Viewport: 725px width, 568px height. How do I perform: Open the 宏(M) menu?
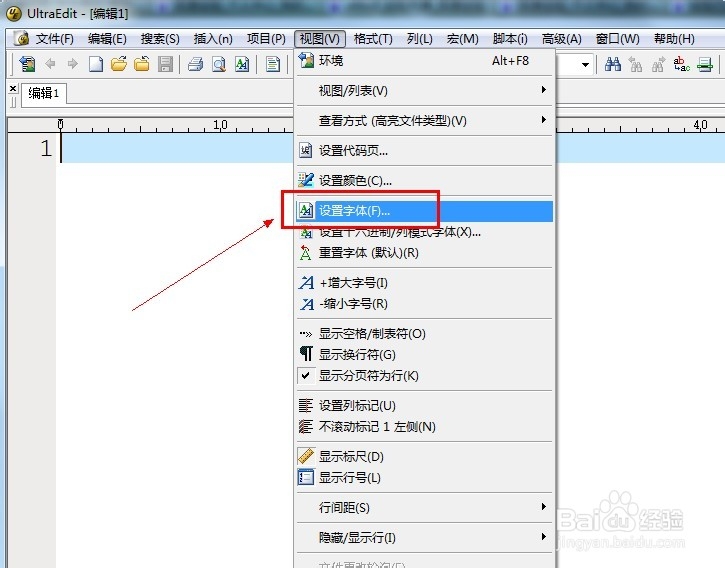click(462, 39)
